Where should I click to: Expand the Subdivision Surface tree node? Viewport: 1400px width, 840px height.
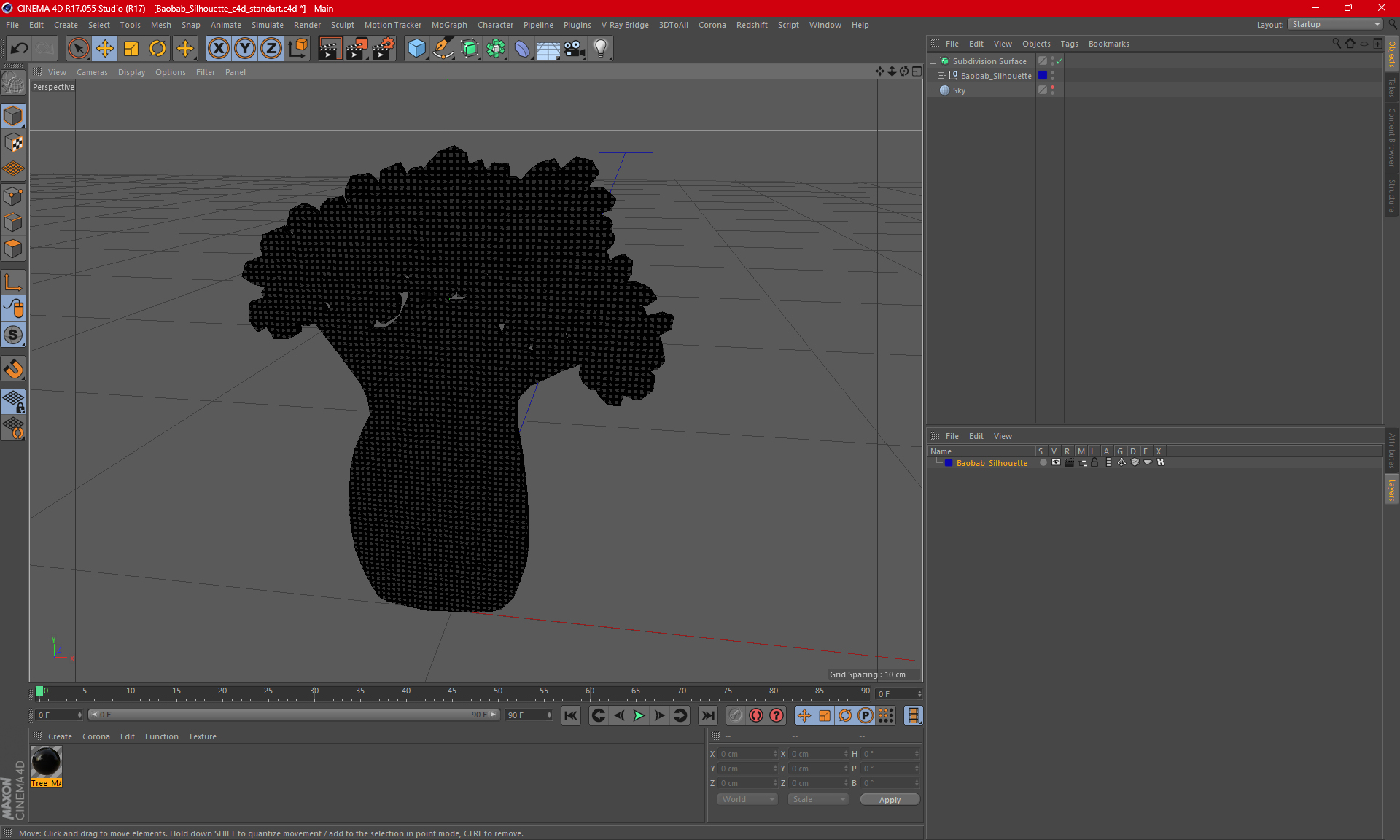933,61
